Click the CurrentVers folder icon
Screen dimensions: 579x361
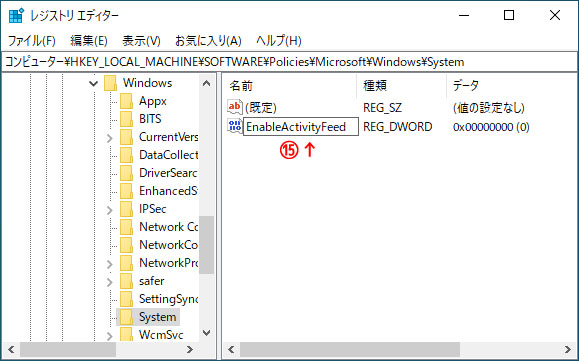click(x=126, y=137)
